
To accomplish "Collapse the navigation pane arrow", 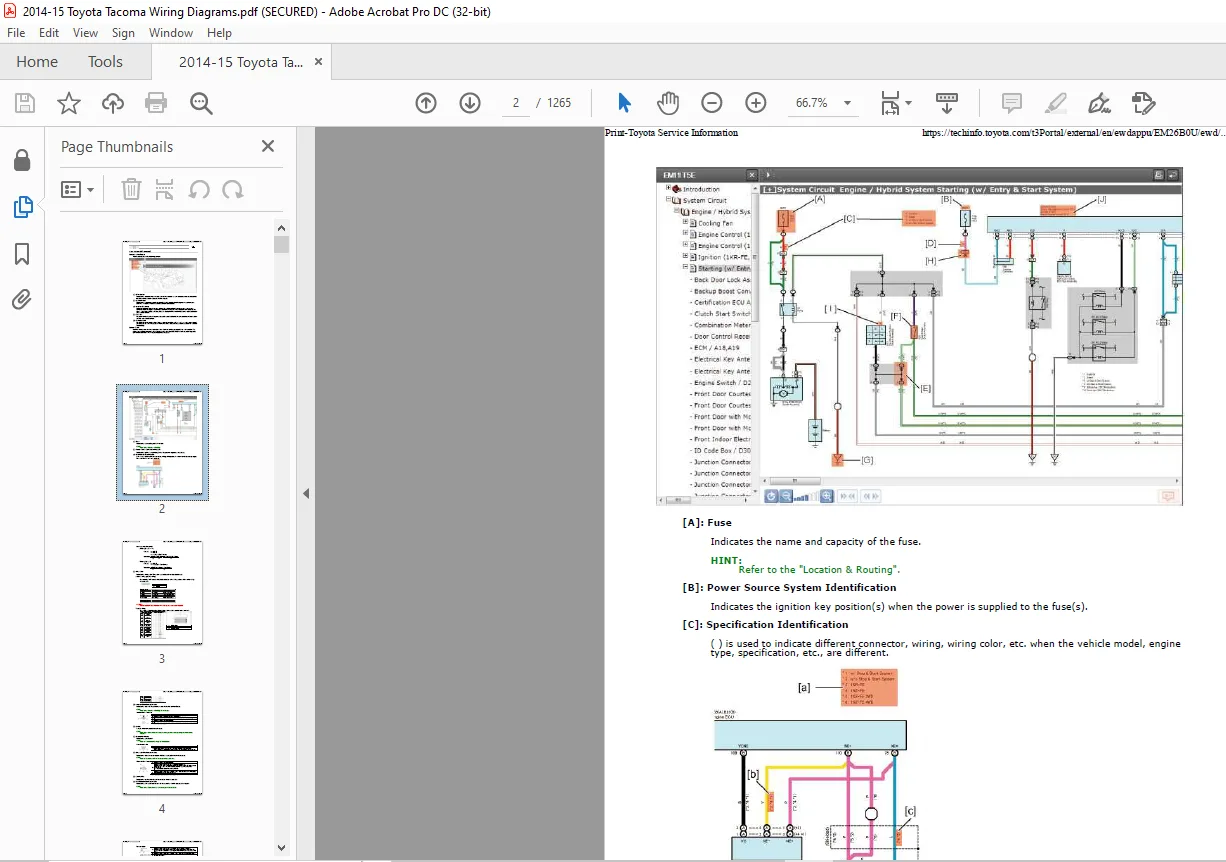I will [306, 493].
